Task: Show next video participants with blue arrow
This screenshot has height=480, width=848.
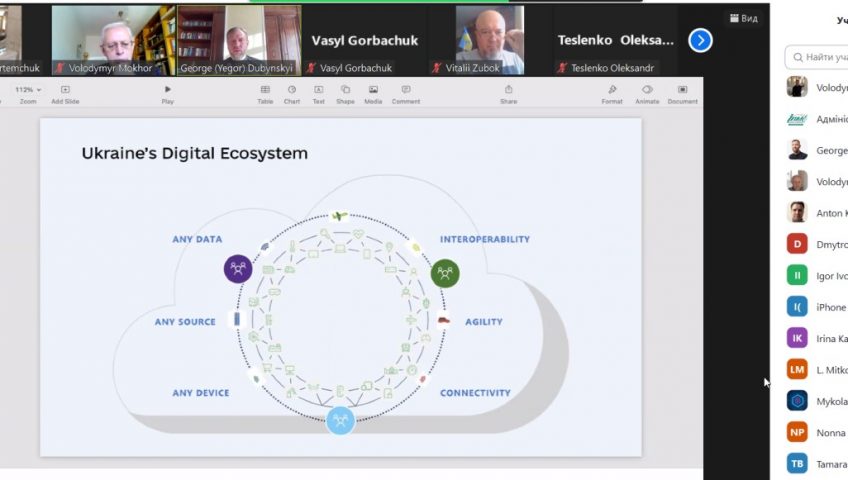Action: (x=700, y=41)
